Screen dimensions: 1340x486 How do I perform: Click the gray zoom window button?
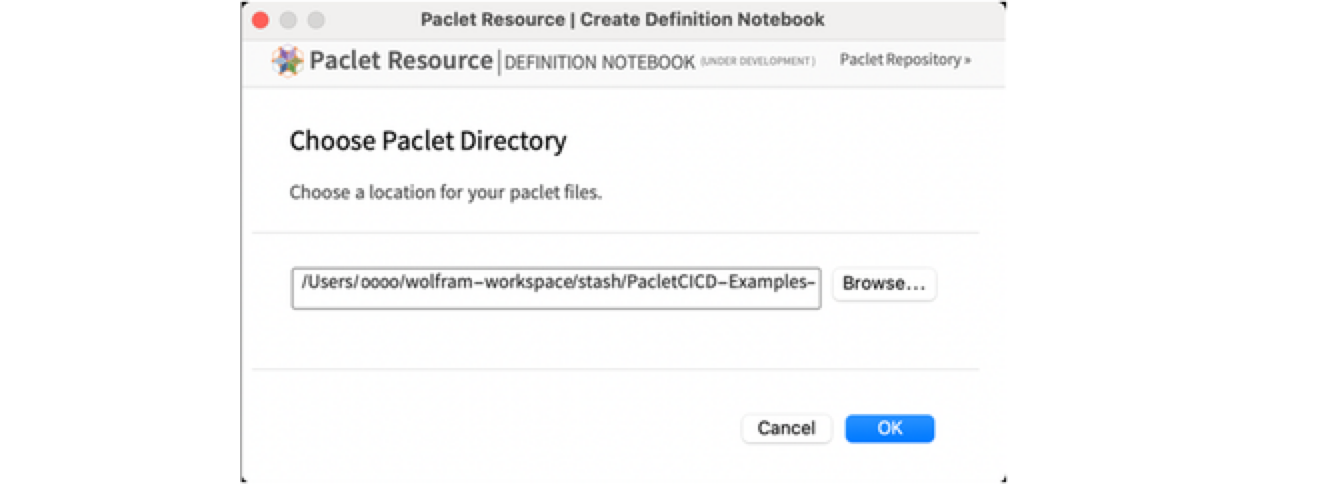point(316,19)
